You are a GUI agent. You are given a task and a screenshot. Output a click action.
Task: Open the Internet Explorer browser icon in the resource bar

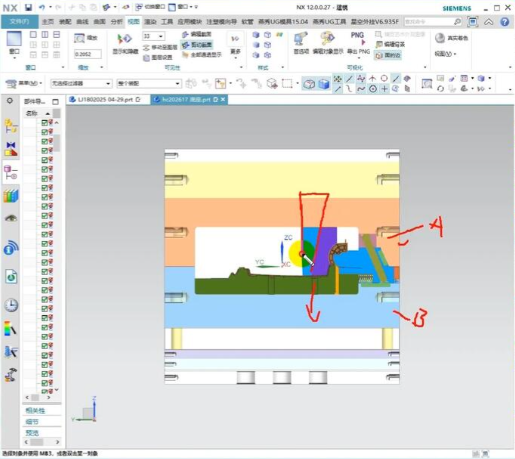click(11, 277)
